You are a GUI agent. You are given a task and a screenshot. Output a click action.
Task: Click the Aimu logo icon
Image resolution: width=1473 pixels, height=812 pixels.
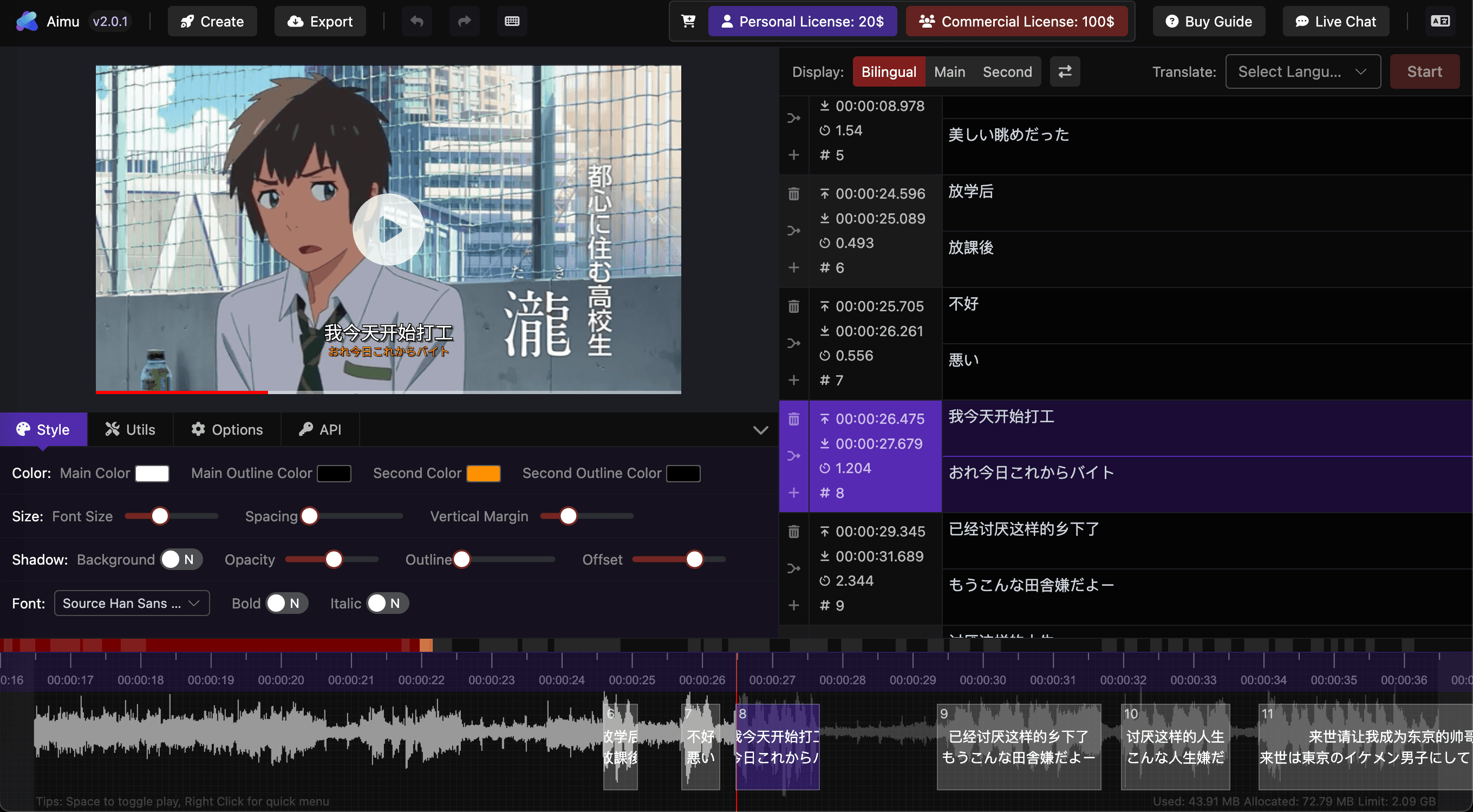(x=27, y=22)
